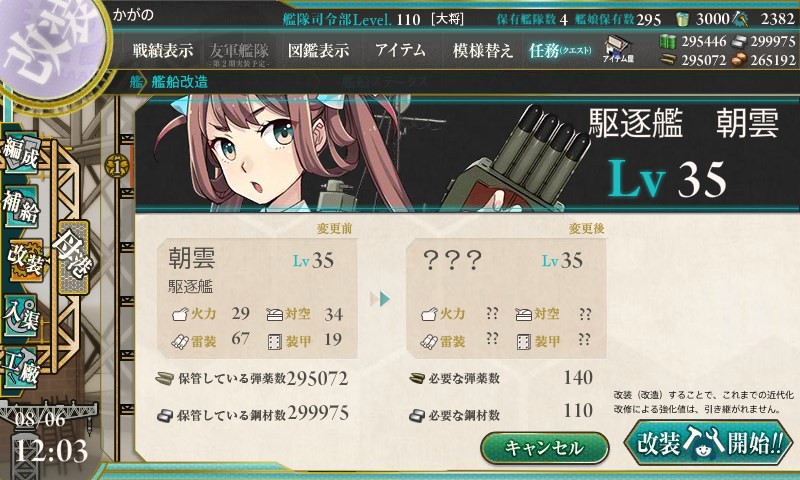The height and width of the screenshot is (480, 800).
Task: Open the 任務 quest menu
Action: [560, 50]
